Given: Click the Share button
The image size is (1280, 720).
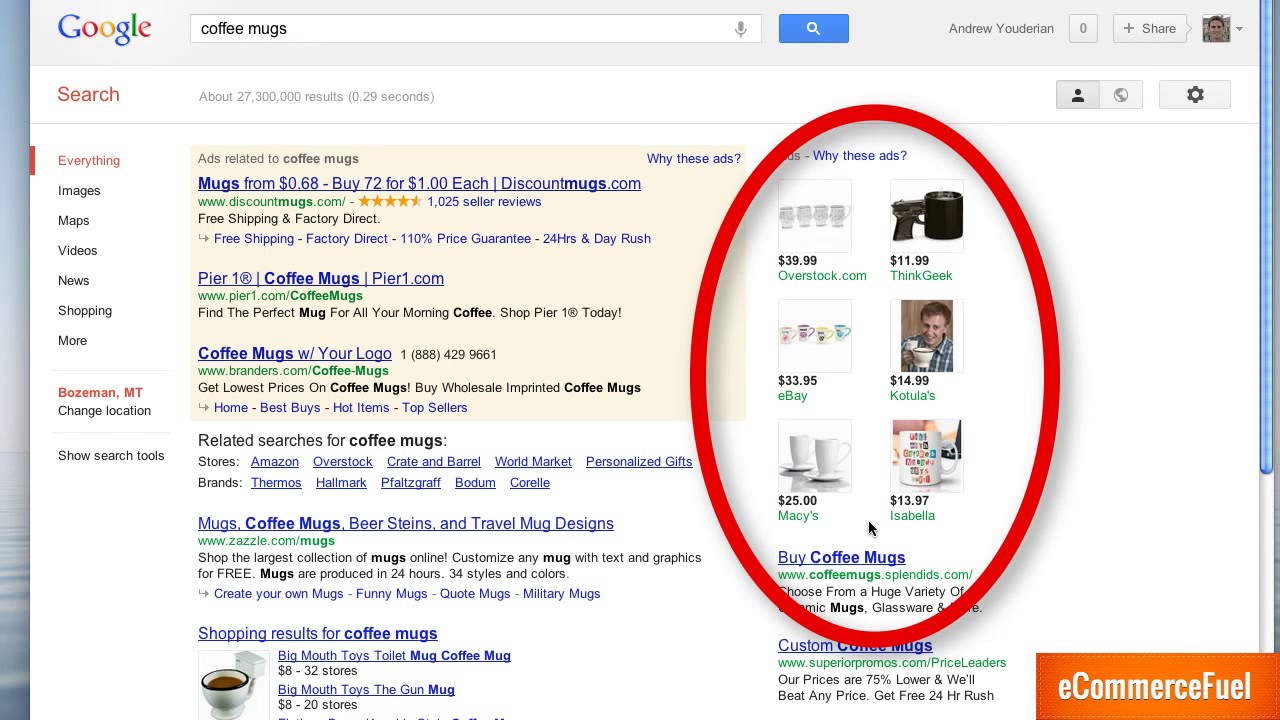Looking at the screenshot, I should 1149,29.
